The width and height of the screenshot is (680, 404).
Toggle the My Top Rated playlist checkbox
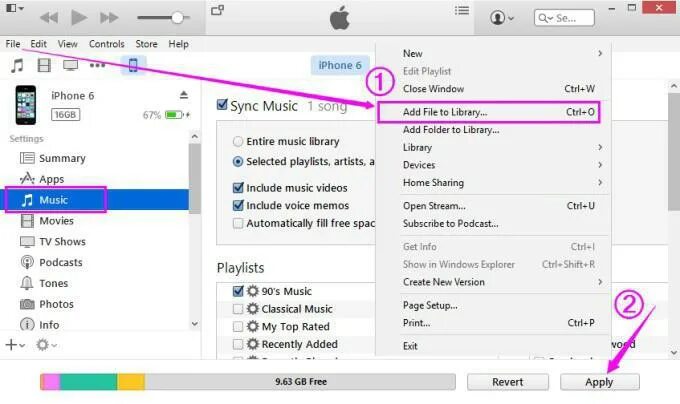[238, 326]
